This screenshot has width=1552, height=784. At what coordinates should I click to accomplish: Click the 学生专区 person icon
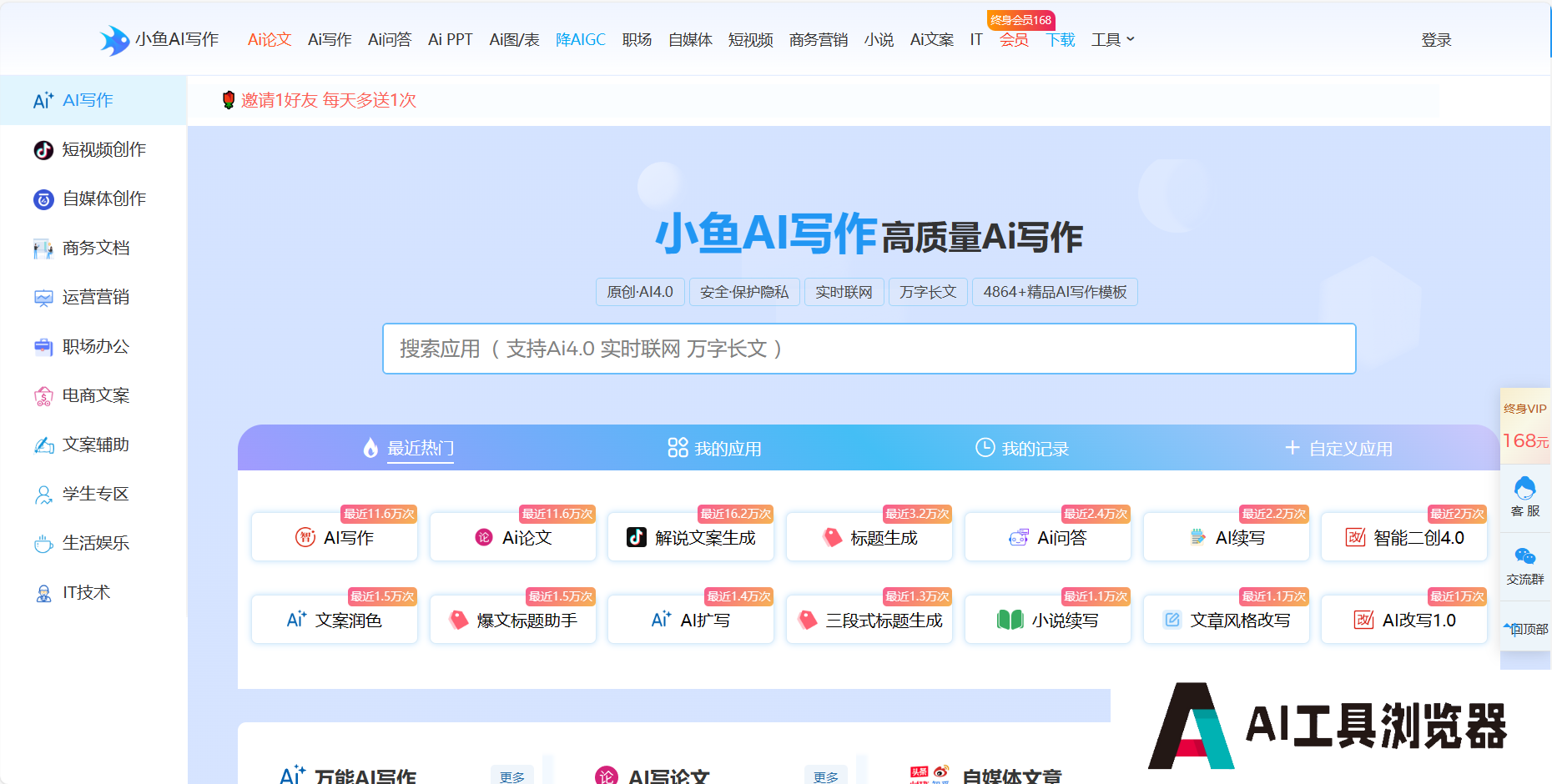[x=43, y=495]
